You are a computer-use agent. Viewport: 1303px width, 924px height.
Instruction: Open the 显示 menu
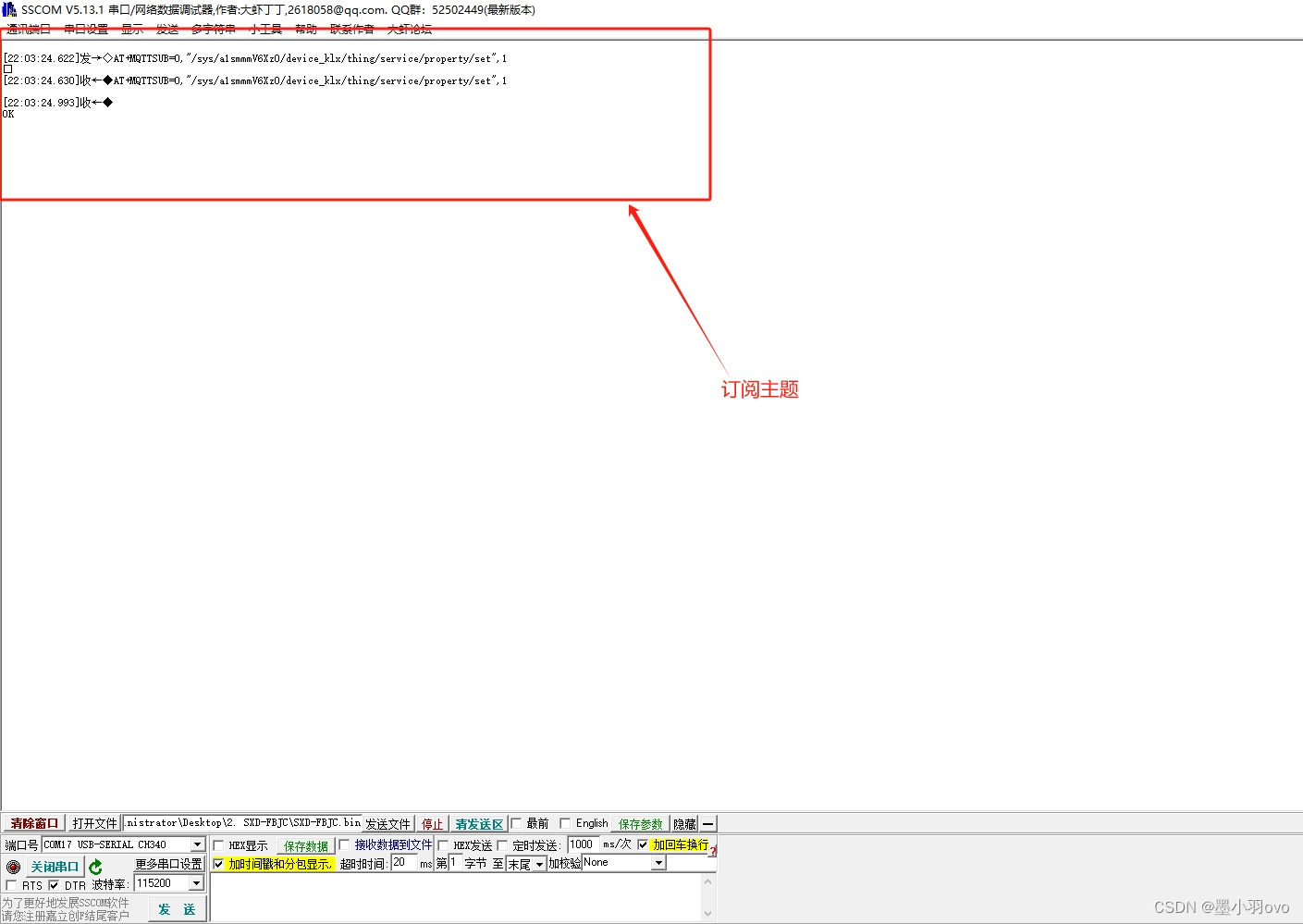pyautogui.click(x=132, y=30)
